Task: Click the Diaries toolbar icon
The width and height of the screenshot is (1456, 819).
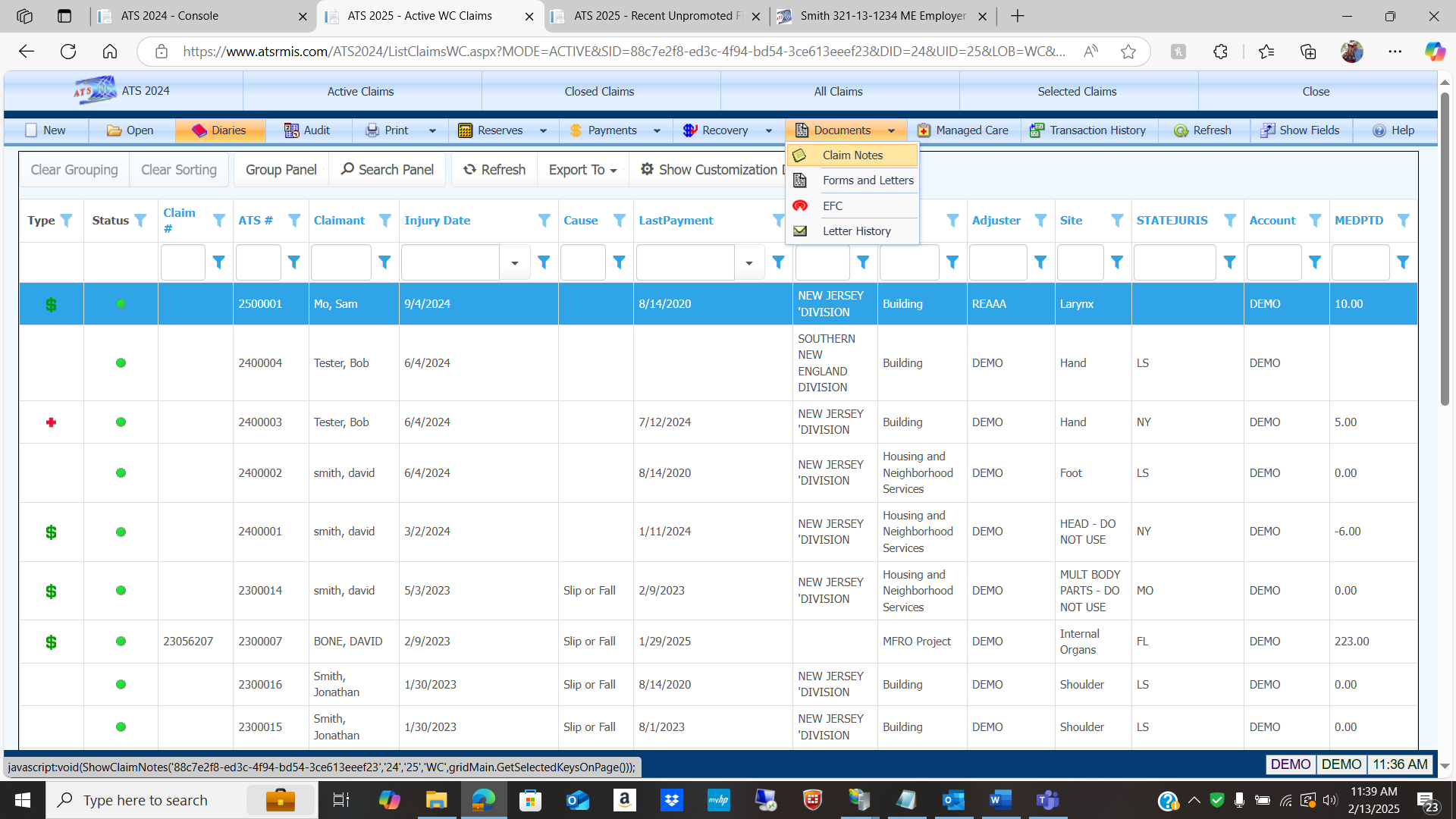Action: [x=199, y=130]
